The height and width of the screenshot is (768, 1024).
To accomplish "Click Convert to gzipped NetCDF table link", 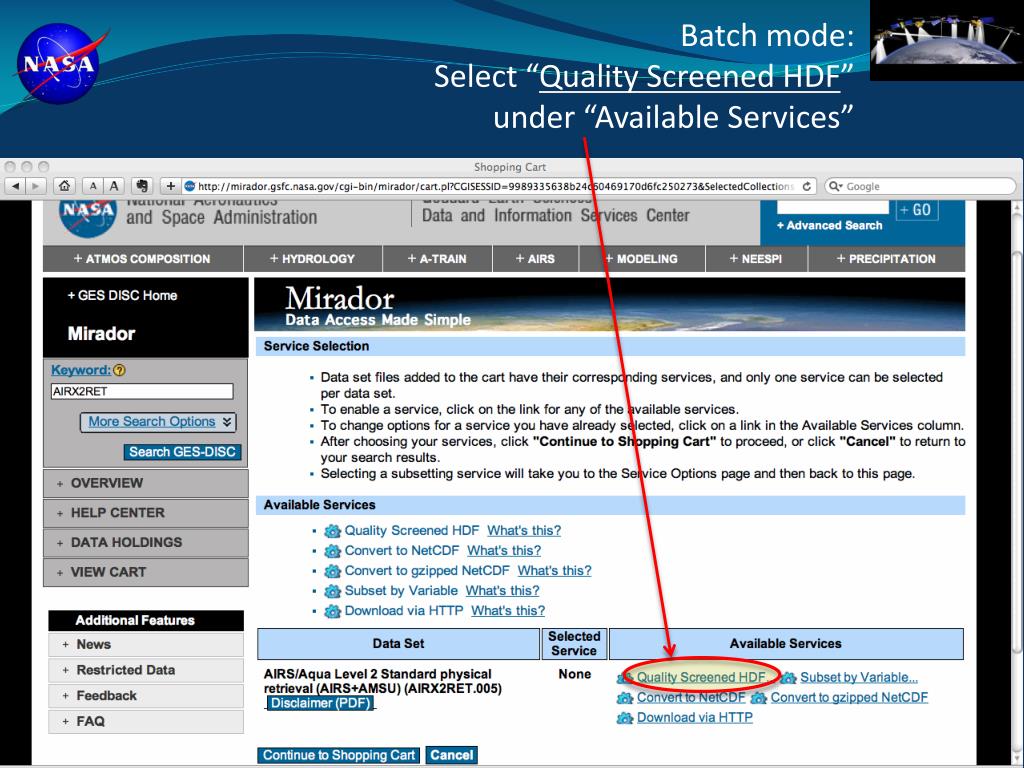I will (x=849, y=697).
